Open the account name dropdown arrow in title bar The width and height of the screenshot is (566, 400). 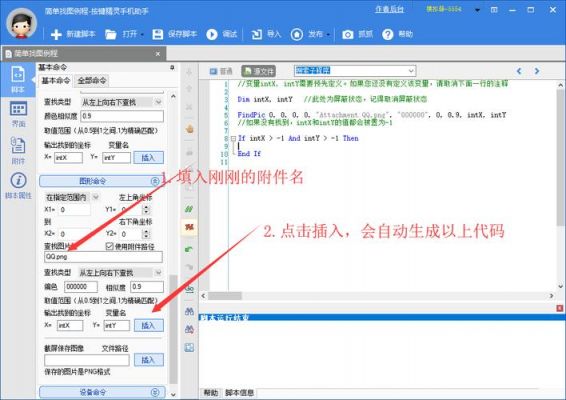point(477,10)
